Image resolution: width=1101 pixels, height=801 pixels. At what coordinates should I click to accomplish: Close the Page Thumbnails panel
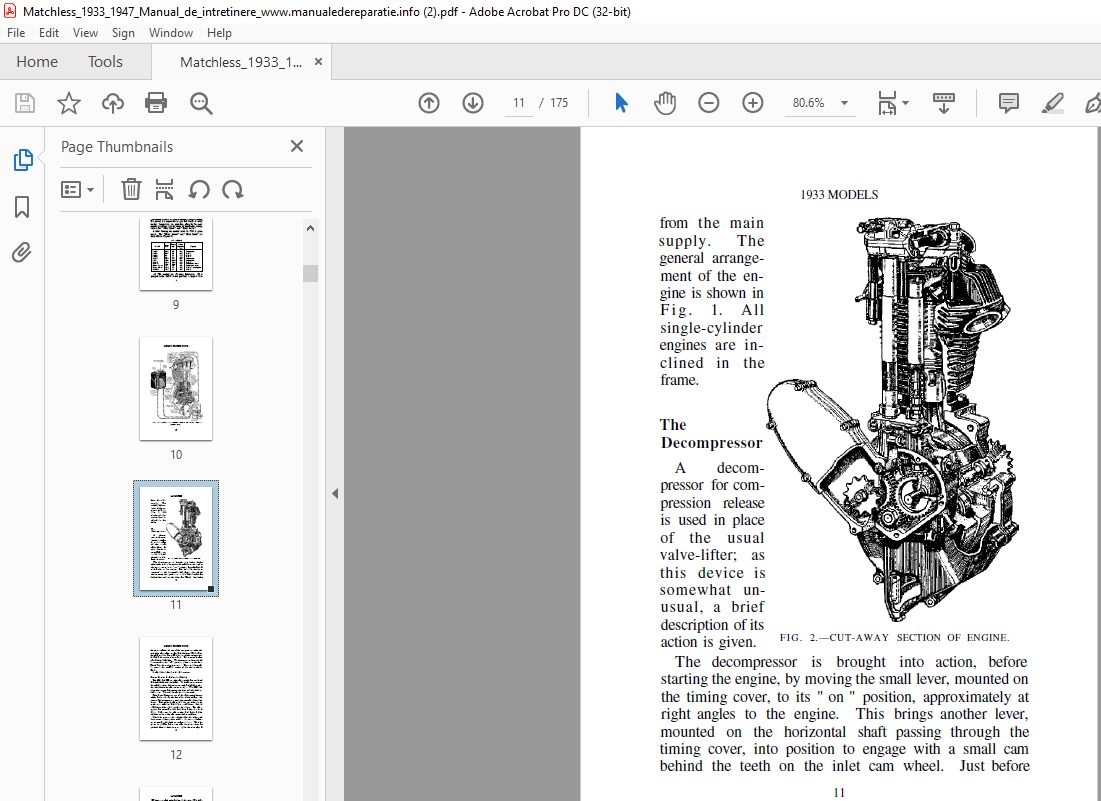tap(297, 146)
